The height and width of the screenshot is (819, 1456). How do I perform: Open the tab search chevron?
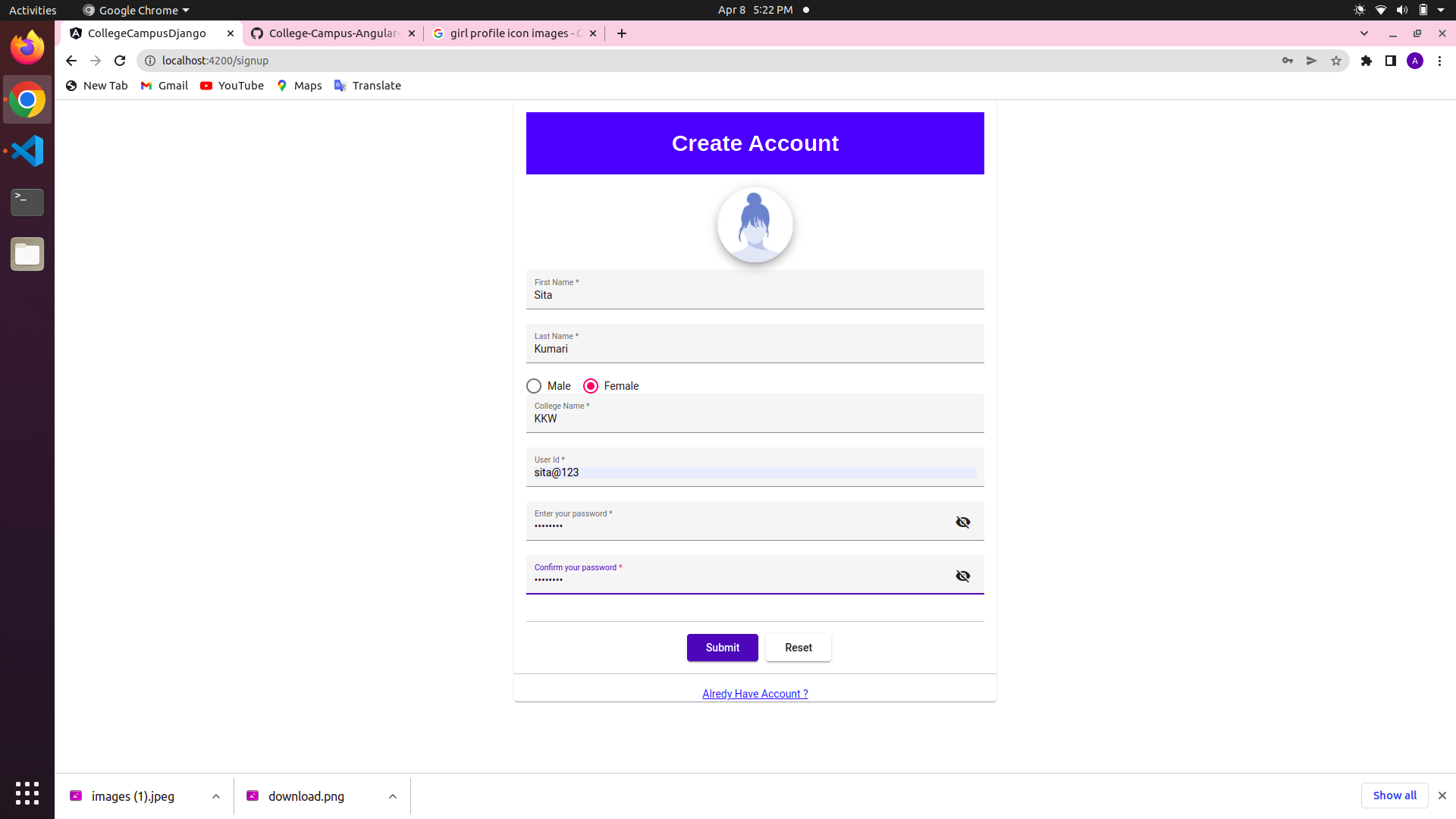pyautogui.click(x=1364, y=33)
